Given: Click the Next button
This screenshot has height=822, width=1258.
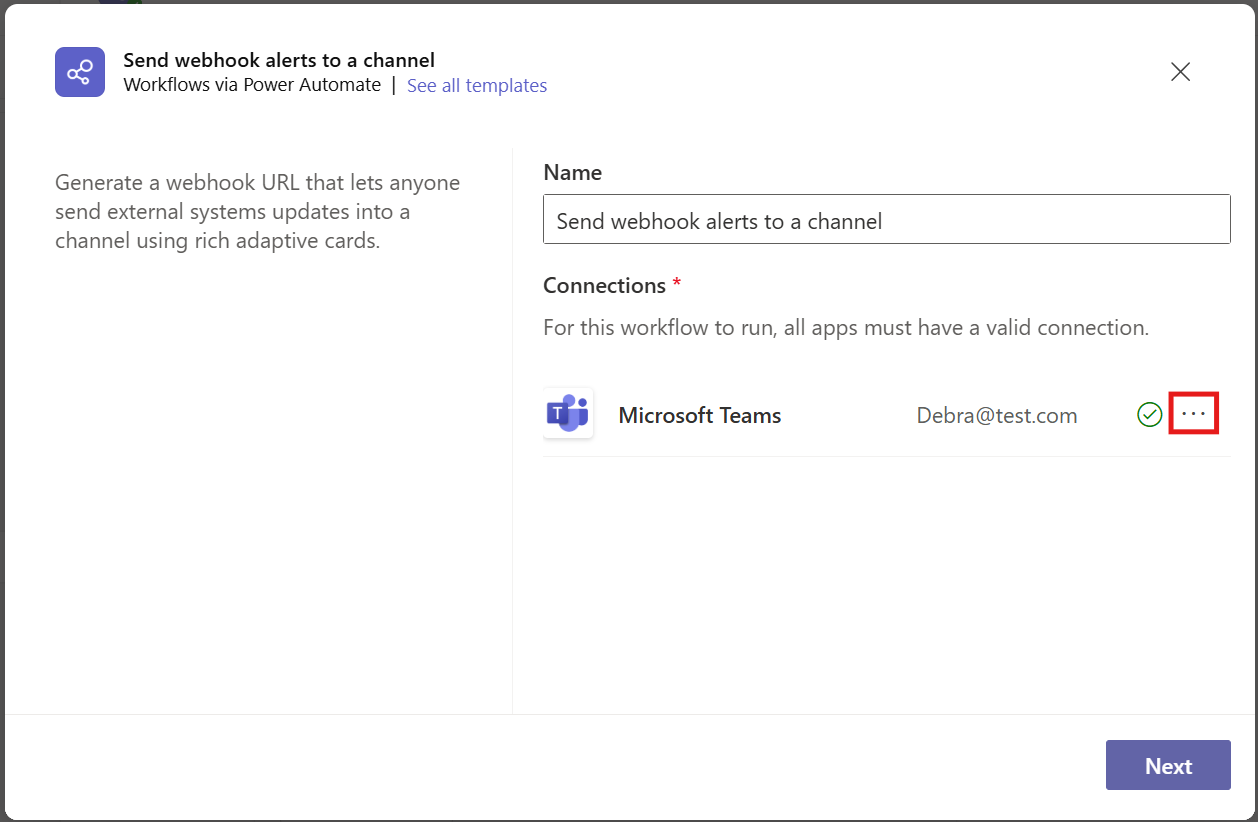Looking at the screenshot, I should (1168, 765).
